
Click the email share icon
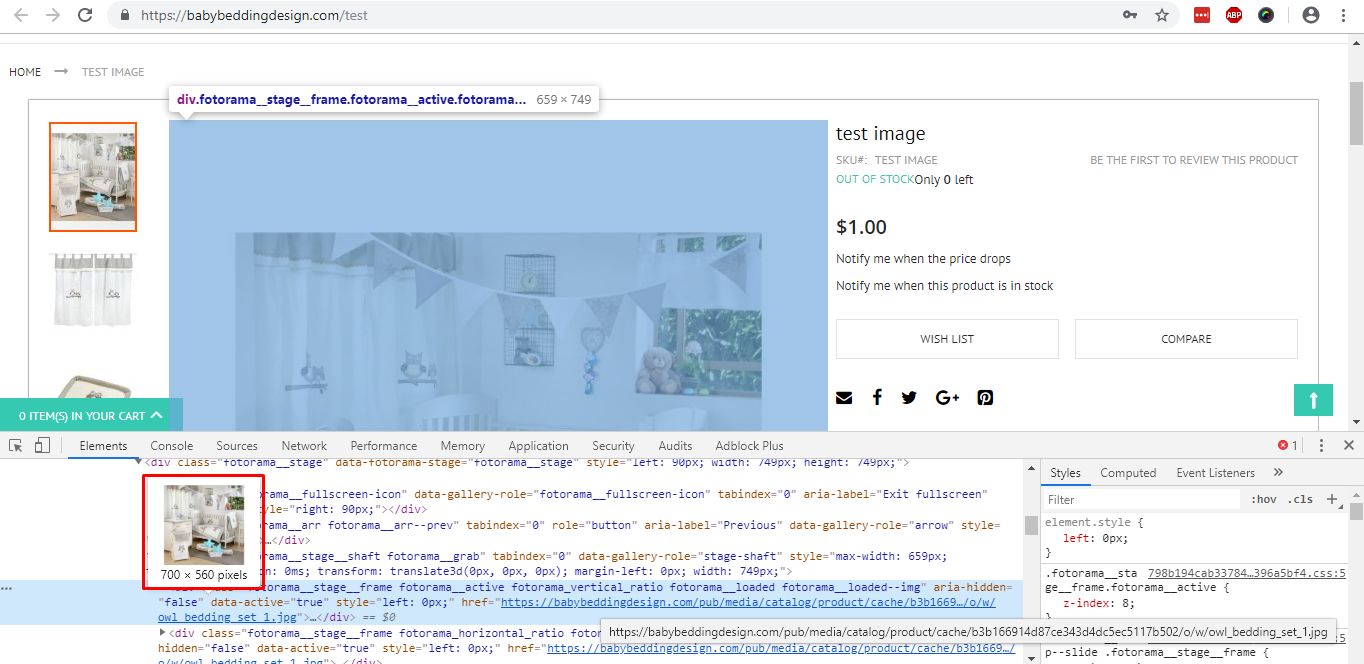coord(844,398)
